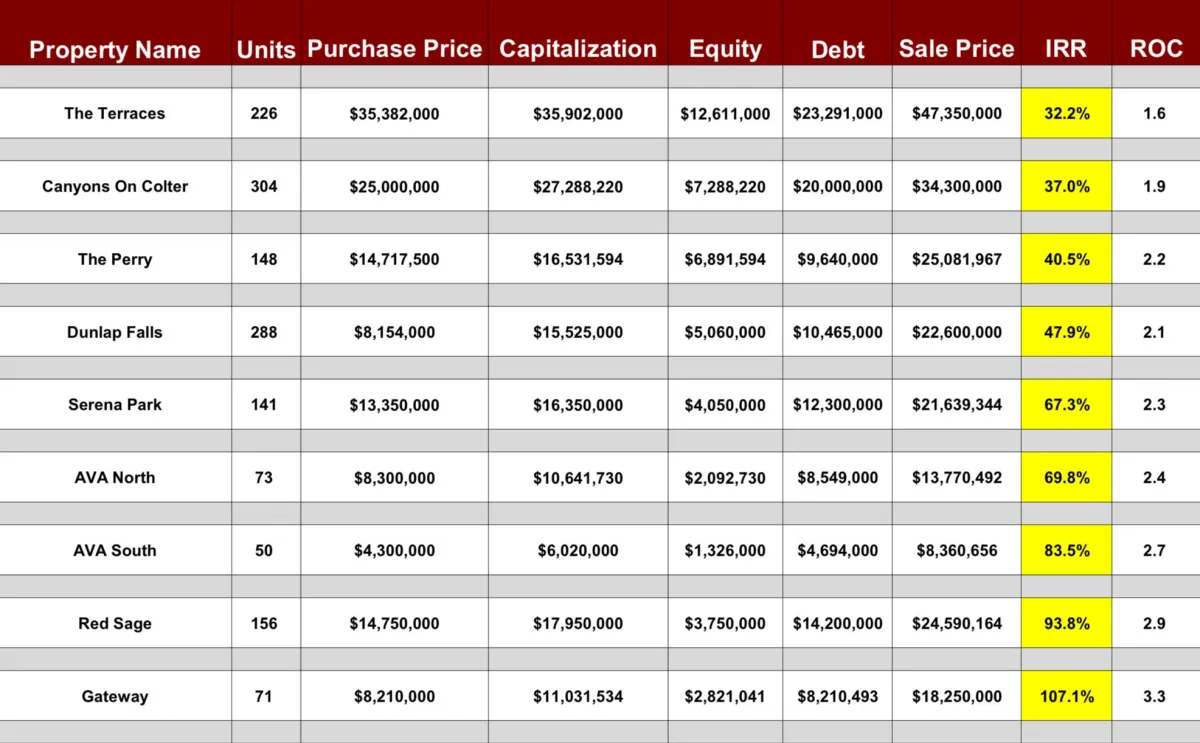The height and width of the screenshot is (743, 1200).
Task: Select AVA South units cell 50
Action: (x=264, y=550)
